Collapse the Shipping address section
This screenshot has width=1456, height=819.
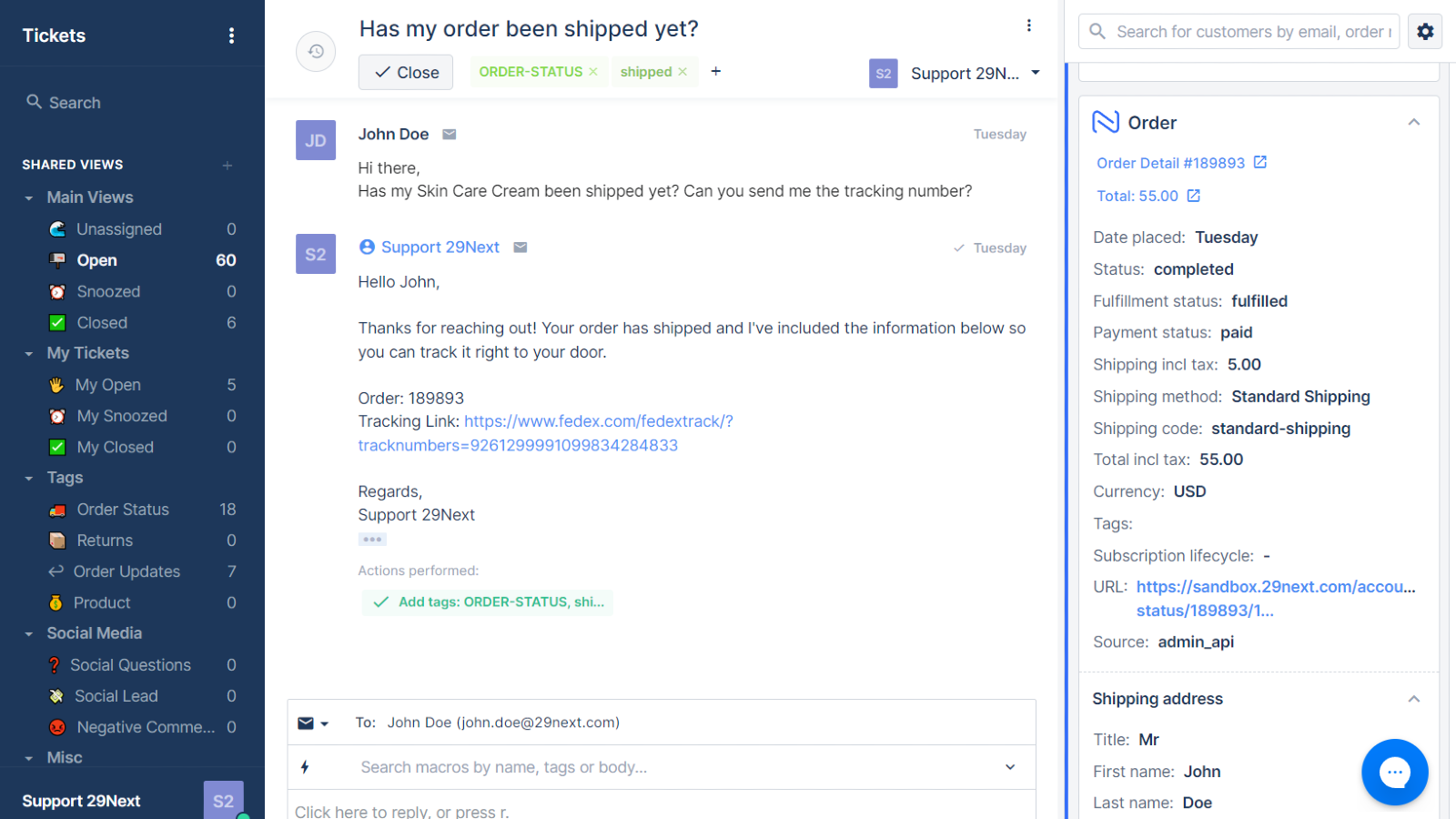coord(1414,699)
